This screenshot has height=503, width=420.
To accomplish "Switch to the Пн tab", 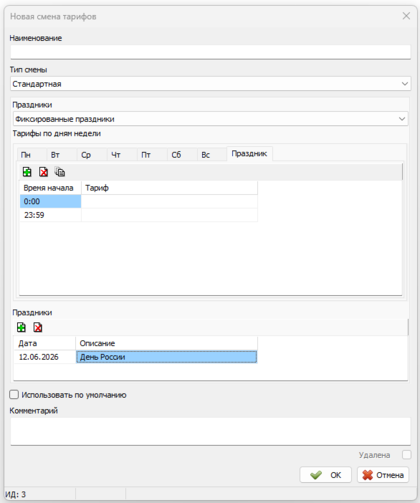I will (x=31, y=155).
